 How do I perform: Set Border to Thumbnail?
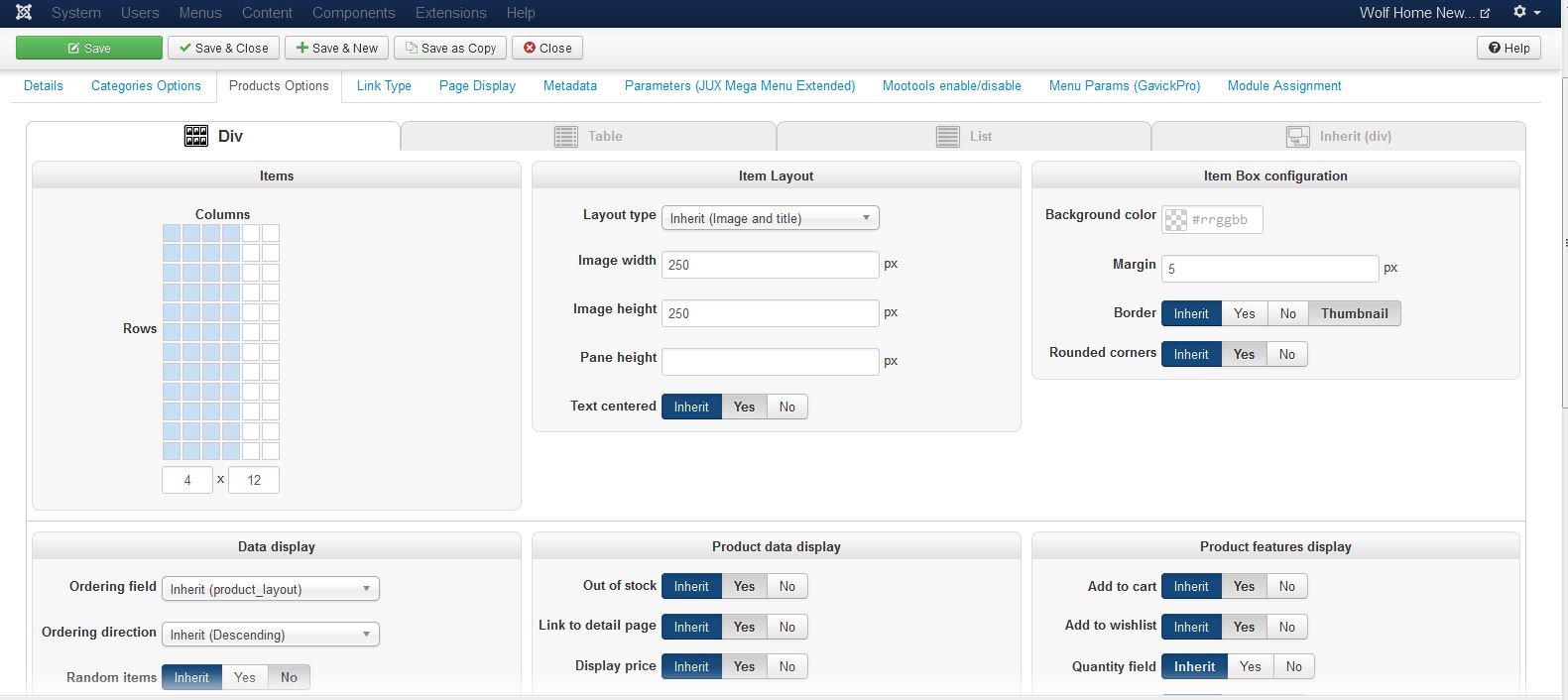pos(1355,313)
